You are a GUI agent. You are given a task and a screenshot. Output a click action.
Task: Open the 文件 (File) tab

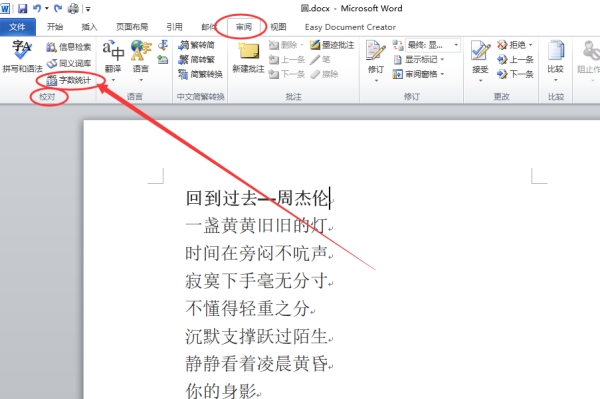click(18, 27)
